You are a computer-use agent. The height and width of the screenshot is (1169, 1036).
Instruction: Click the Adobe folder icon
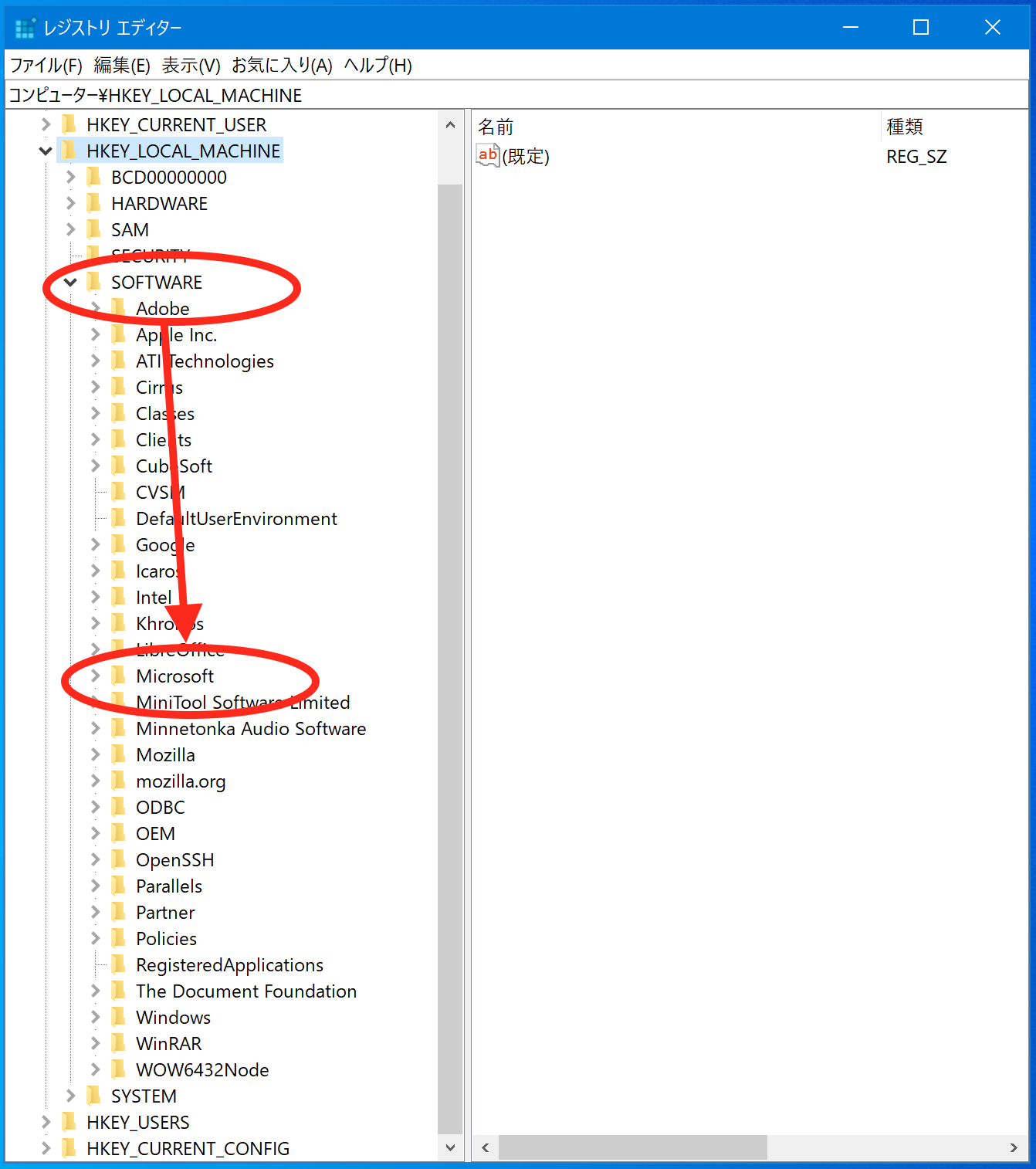pos(118,308)
